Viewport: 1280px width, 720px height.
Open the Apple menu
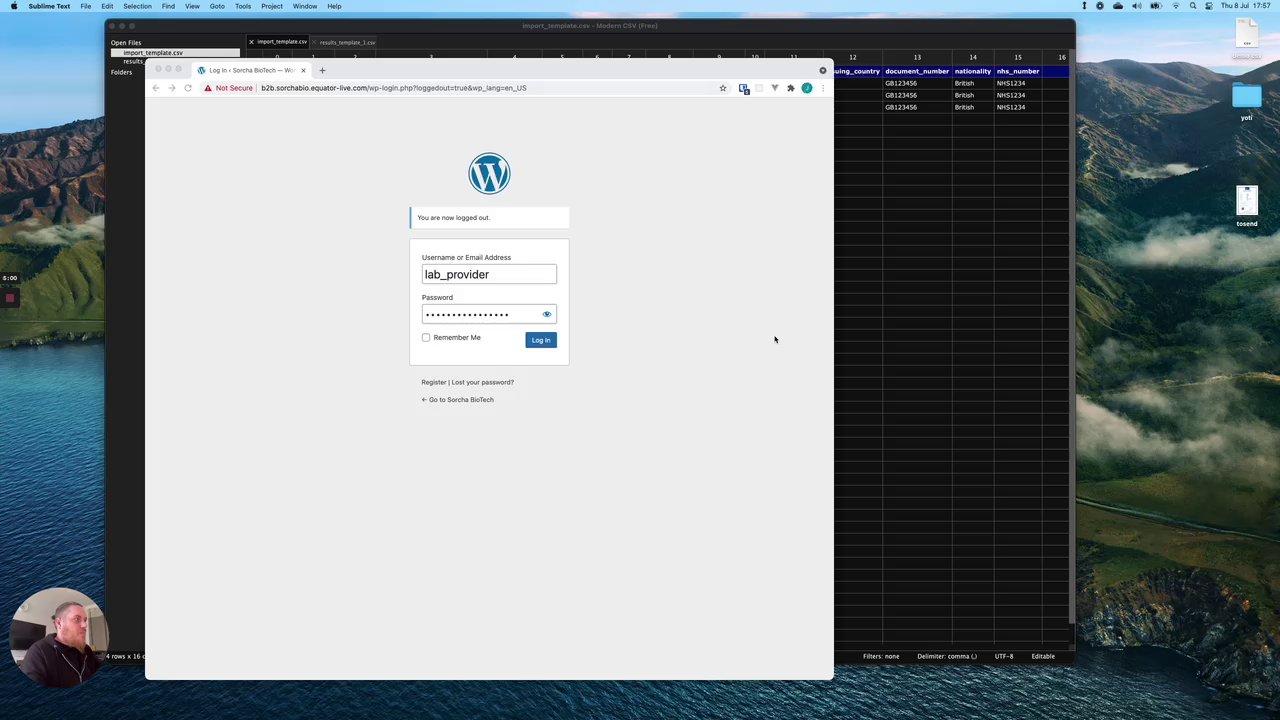pos(14,6)
